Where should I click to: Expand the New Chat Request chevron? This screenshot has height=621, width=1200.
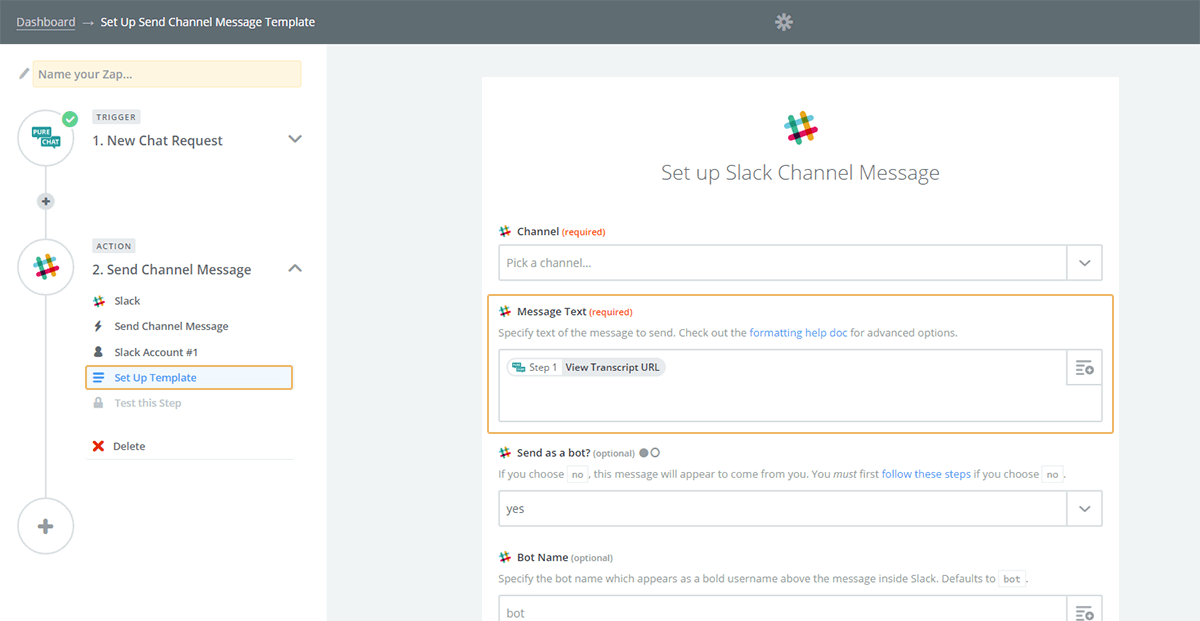(x=295, y=139)
